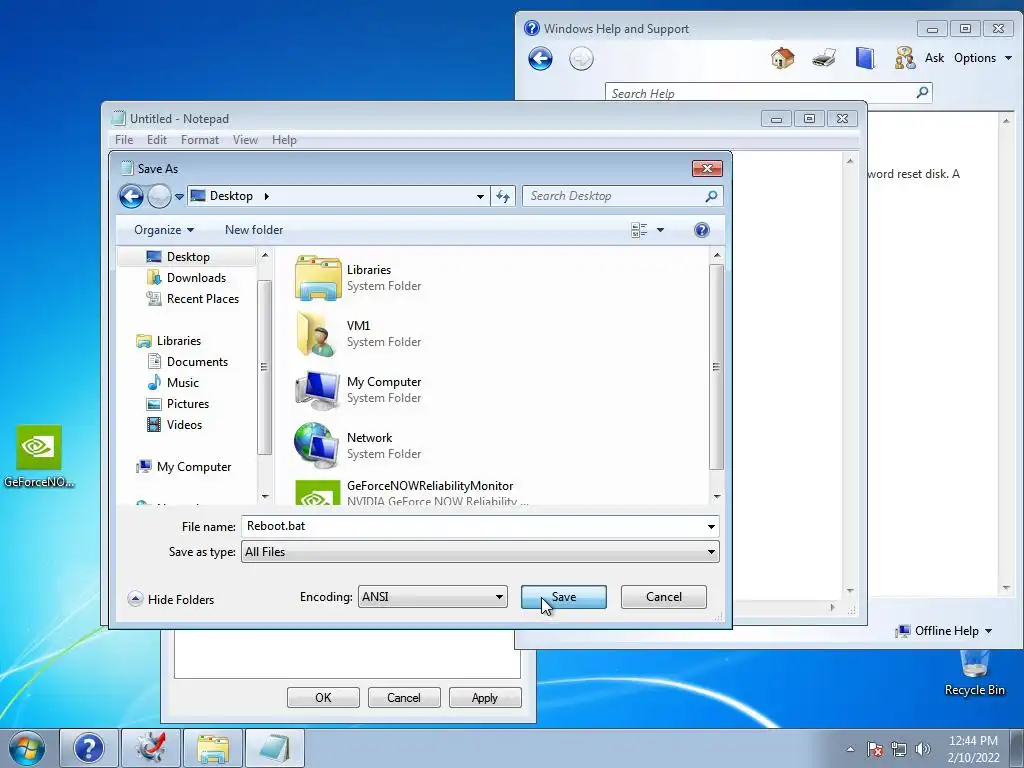Select GeForceNOWReliabilityMonitor in file list

click(411, 492)
